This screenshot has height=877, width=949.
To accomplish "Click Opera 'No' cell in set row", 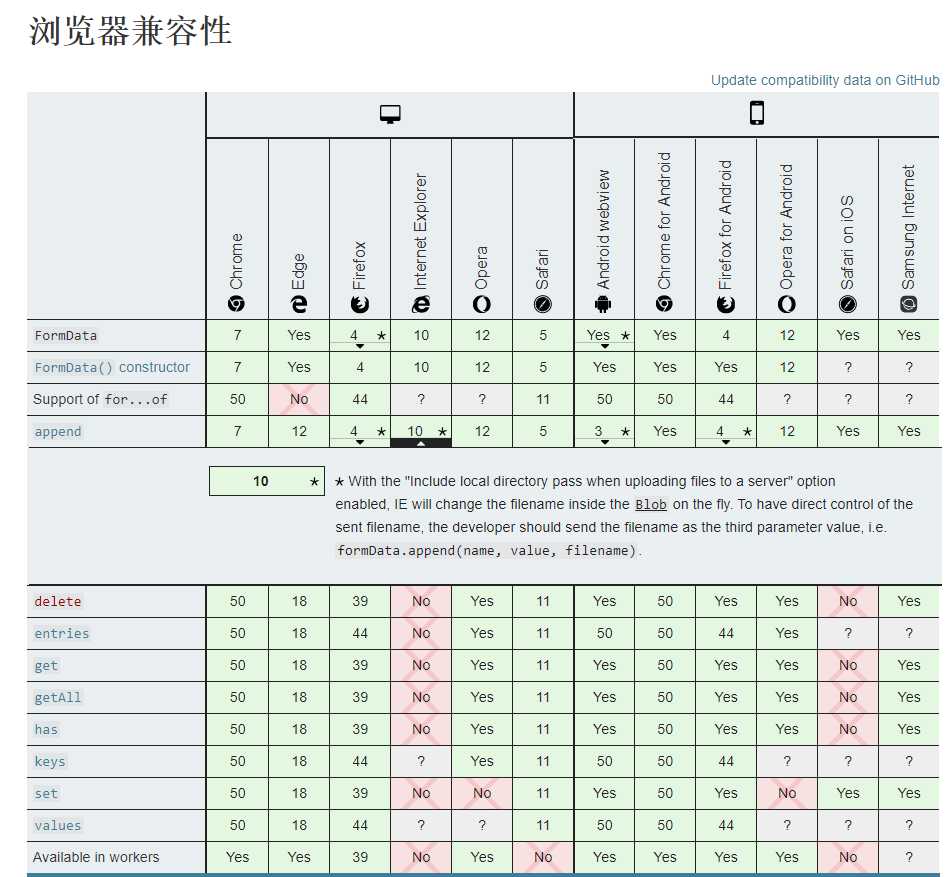I will pyautogui.click(x=482, y=793).
